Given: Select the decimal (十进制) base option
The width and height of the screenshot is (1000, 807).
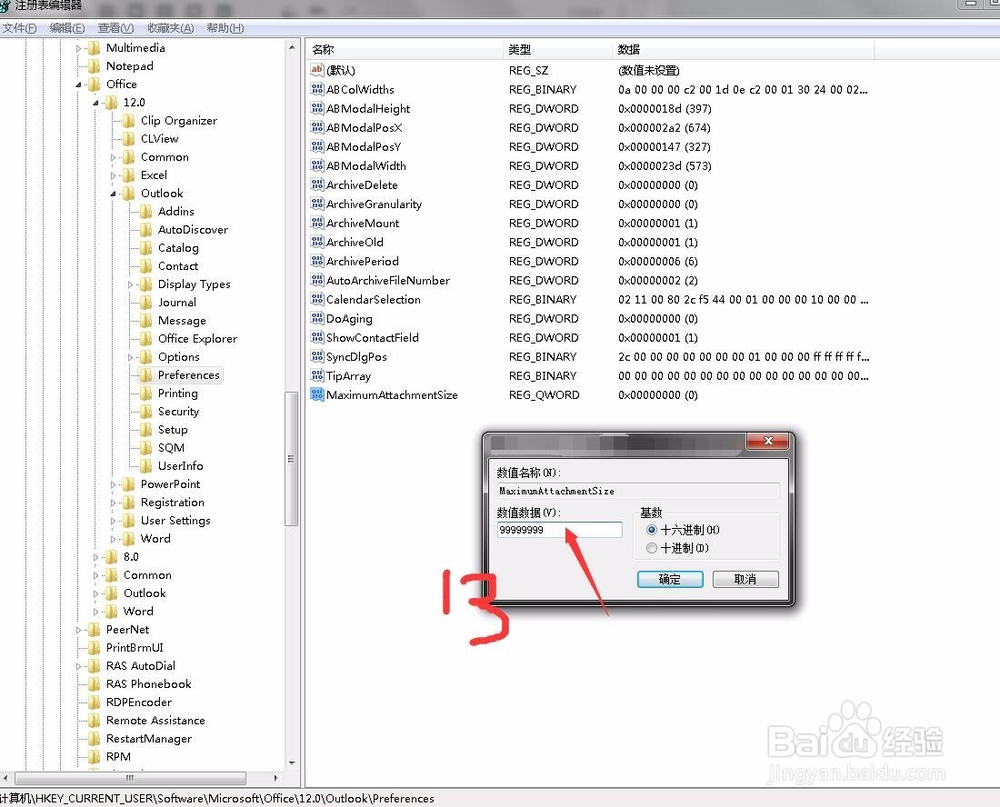Looking at the screenshot, I should click(653, 548).
